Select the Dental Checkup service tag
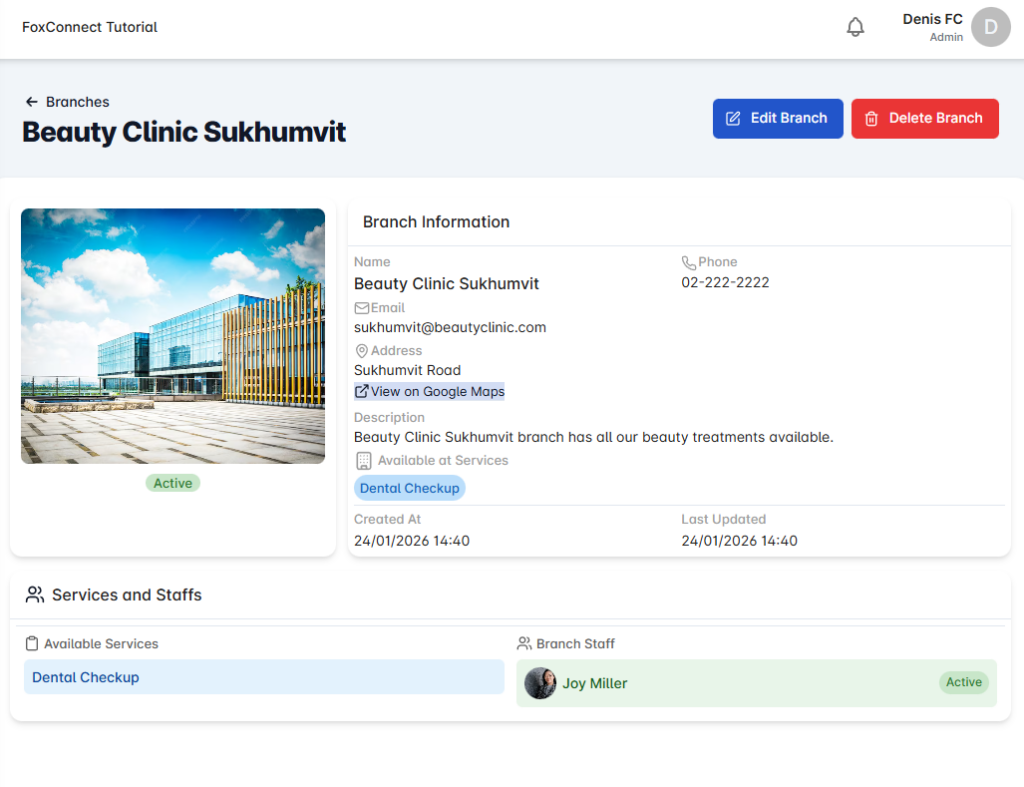This screenshot has height=787, width=1024. pos(410,488)
